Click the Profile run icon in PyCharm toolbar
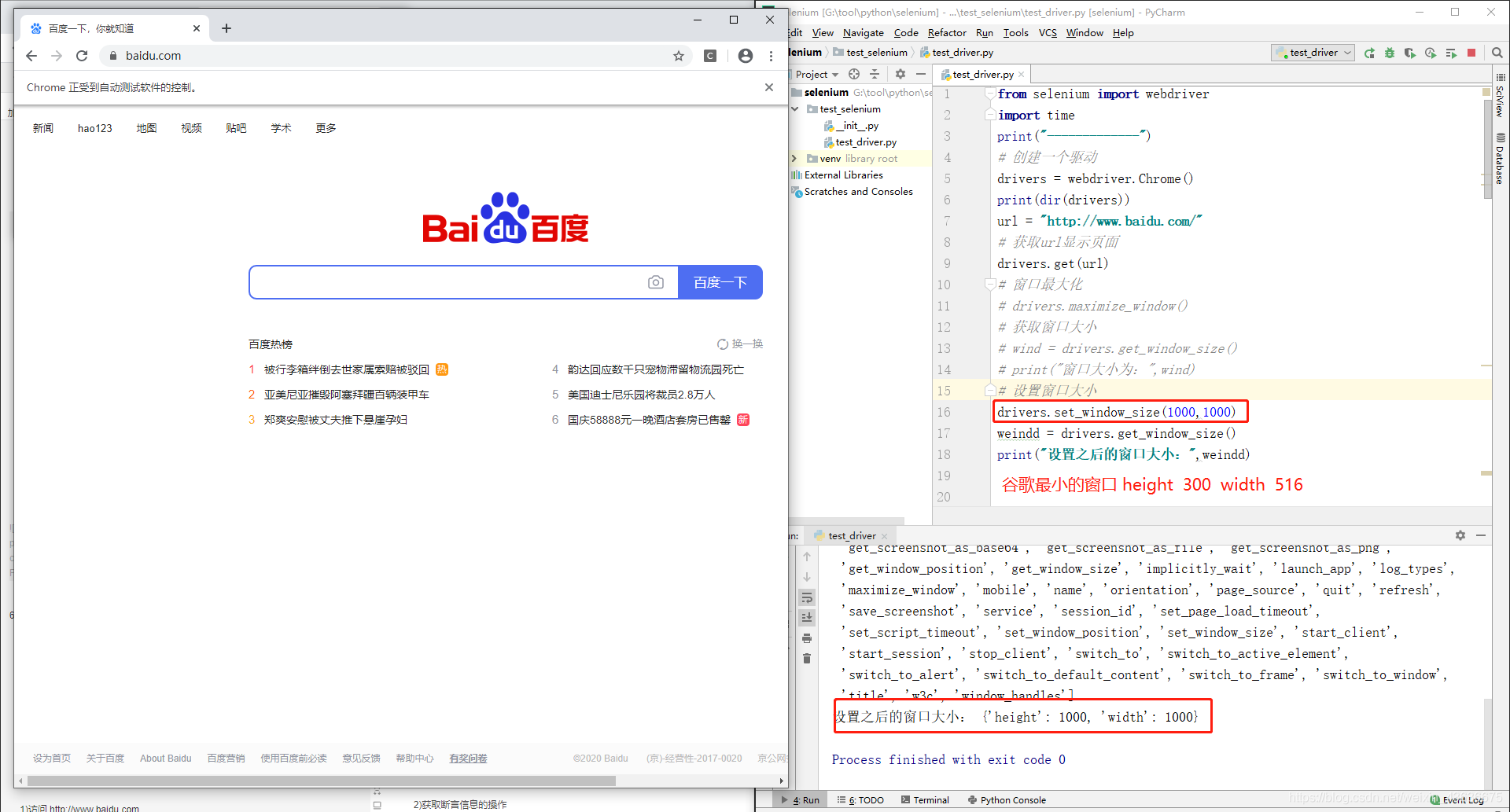 pyautogui.click(x=1431, y=53)
